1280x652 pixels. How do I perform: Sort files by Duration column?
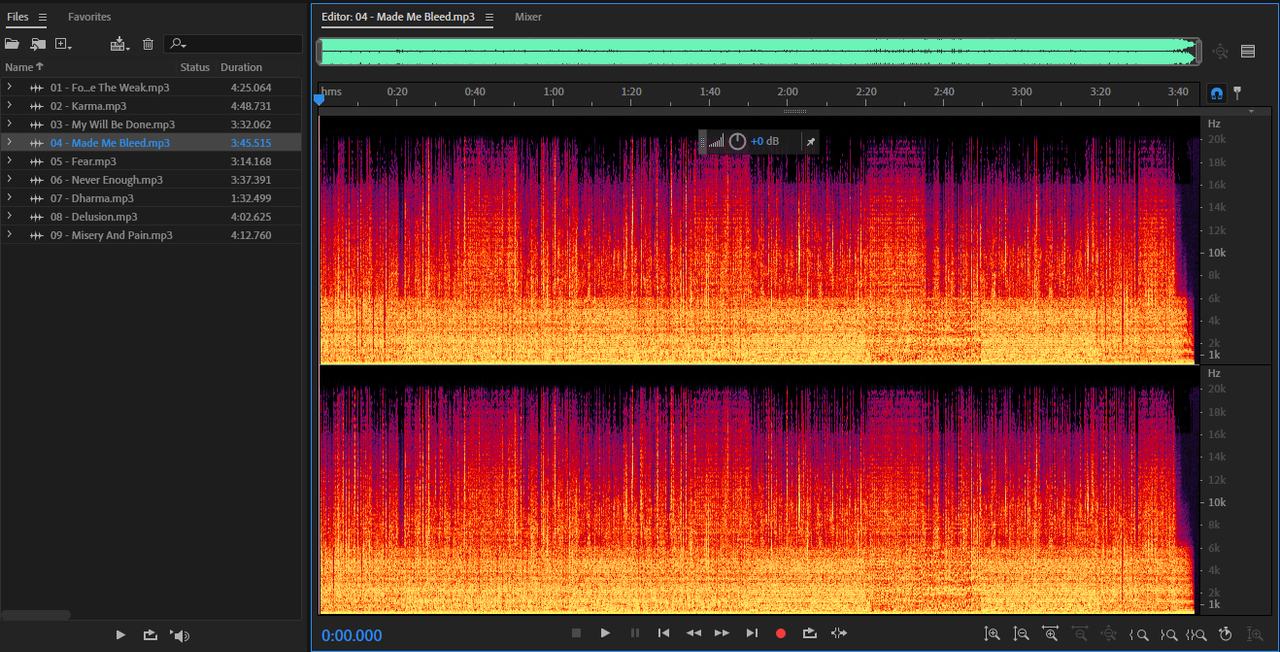click(x=241, y=67)
